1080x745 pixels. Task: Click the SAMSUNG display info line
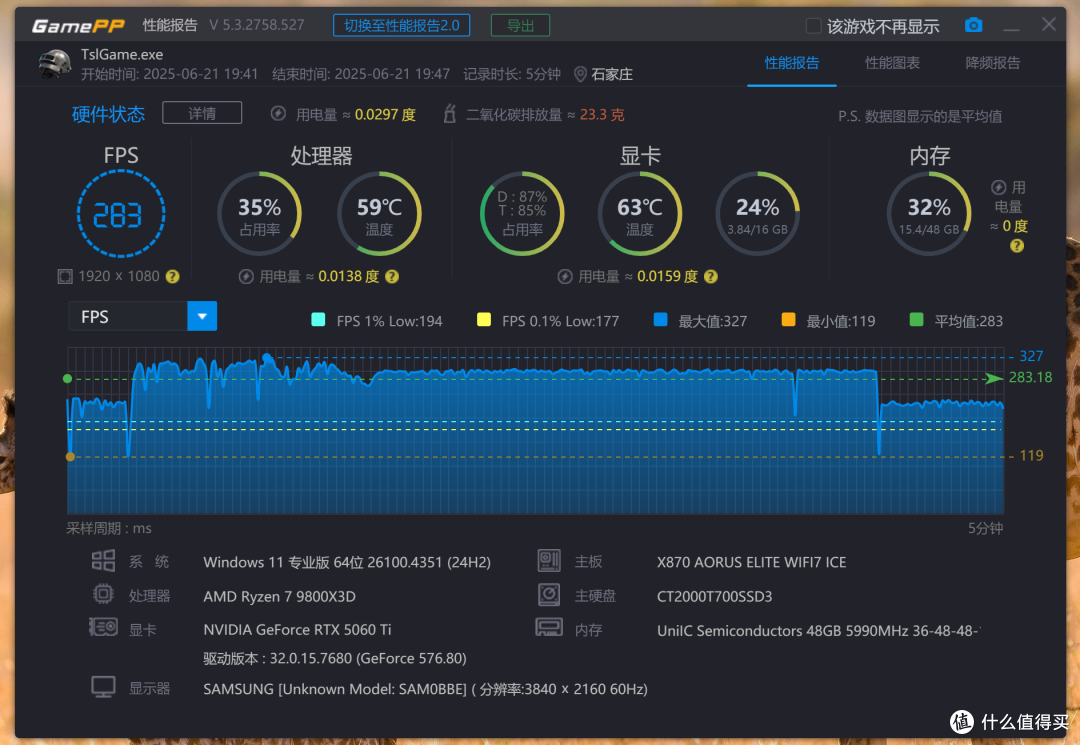(425, 689)
